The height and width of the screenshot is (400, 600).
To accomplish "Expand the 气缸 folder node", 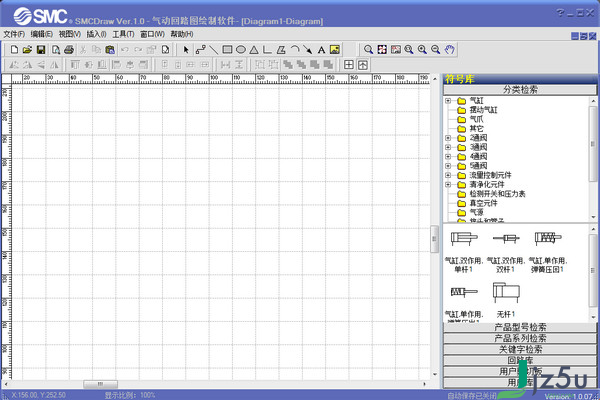I will coord(448,101).
